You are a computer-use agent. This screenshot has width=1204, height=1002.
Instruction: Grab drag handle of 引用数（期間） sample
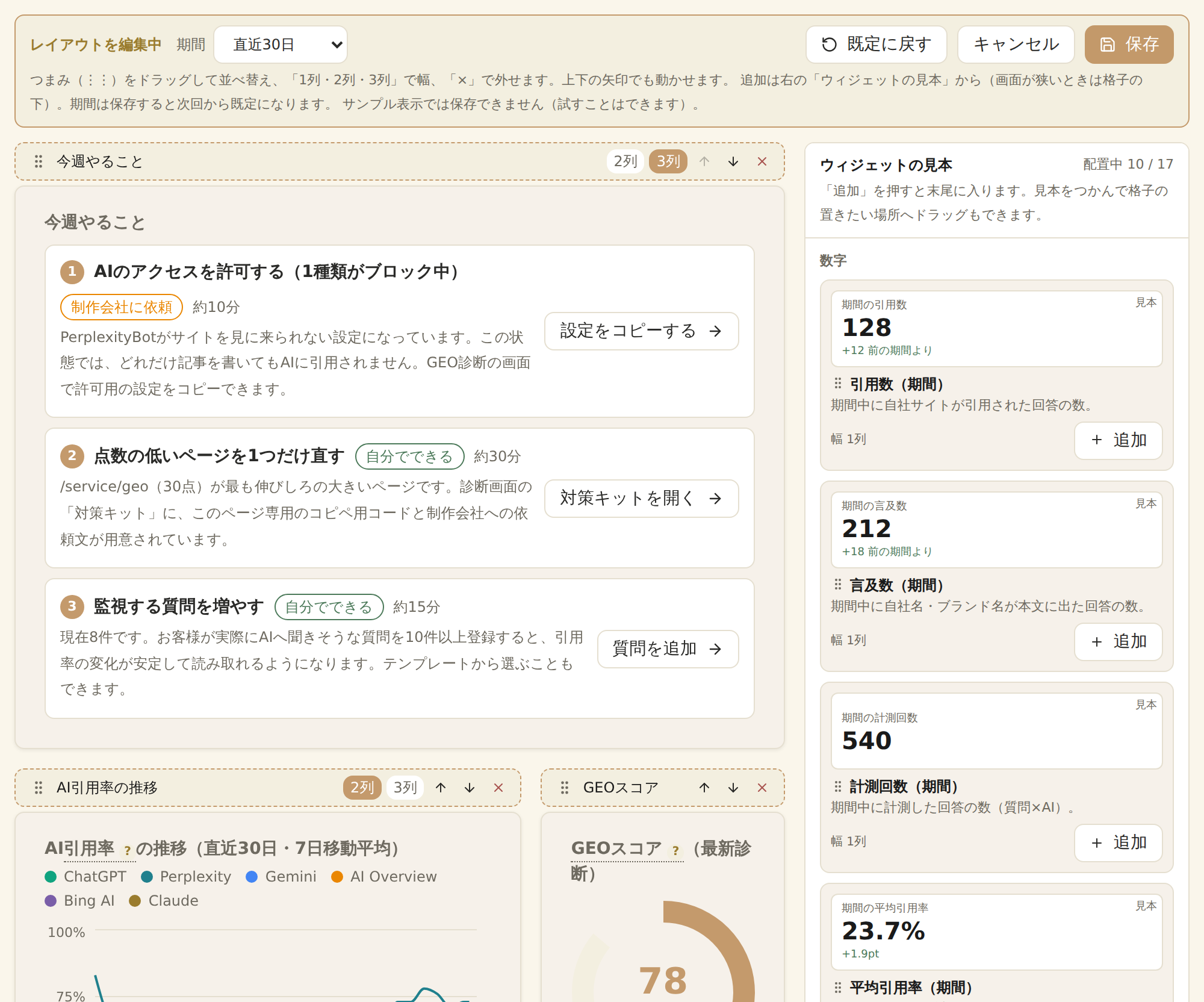point(838,384)
